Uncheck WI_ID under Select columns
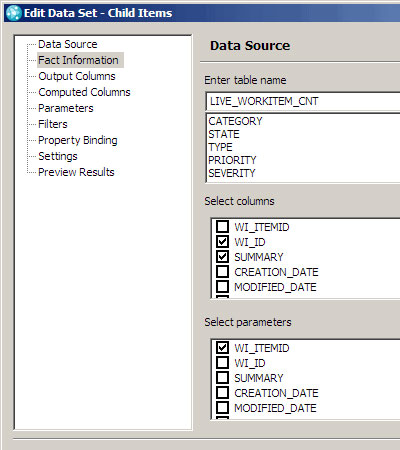400x450 pixels. [x=222, y=242]
